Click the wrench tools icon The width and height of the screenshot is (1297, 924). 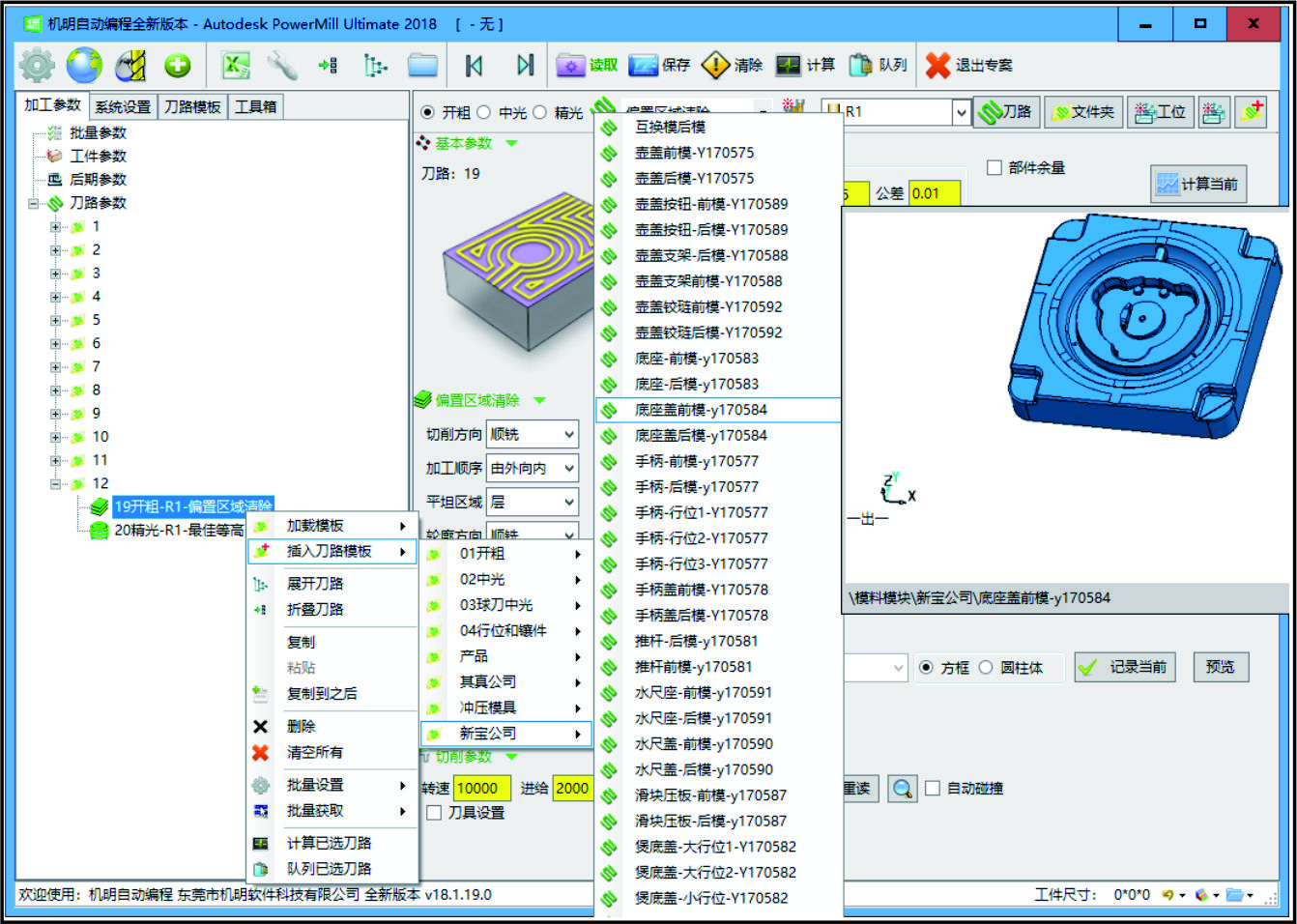tap(281, 65)
